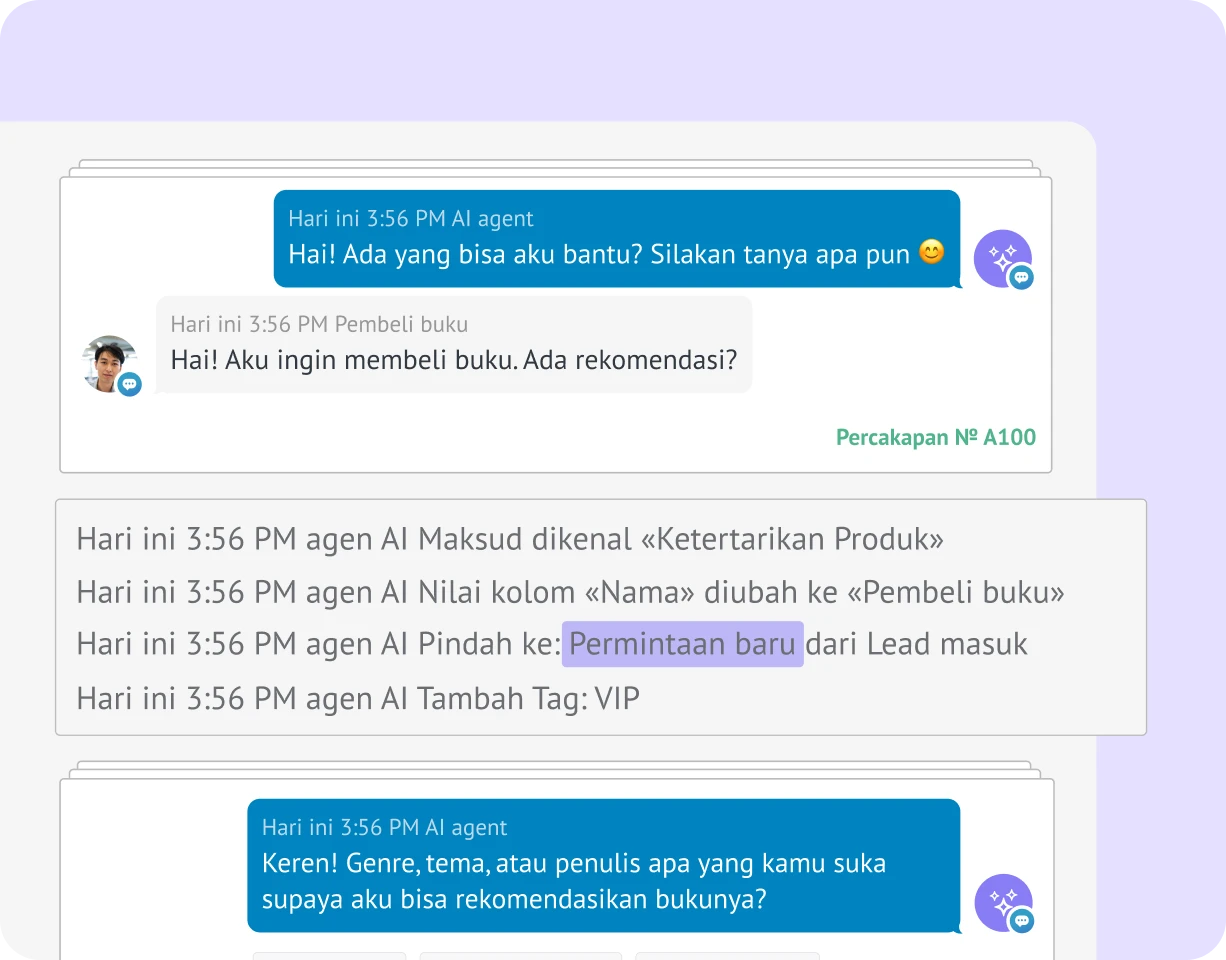Open the Pembeli buku customer photo avatar
Viewport: 1226px width, 960px height.
coord(109,364)
